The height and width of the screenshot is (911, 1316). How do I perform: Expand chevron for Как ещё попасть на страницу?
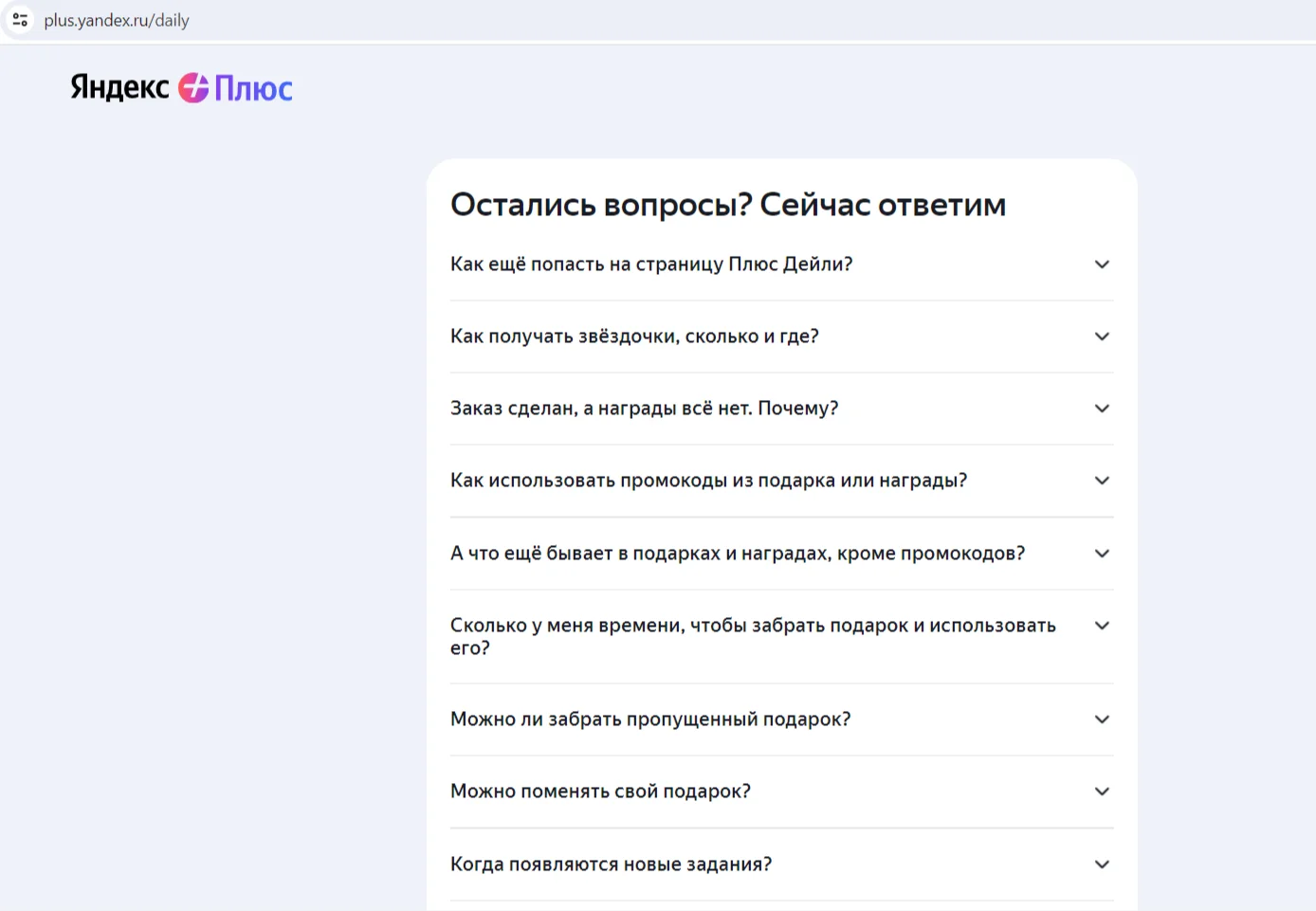tap(1102, 264)
